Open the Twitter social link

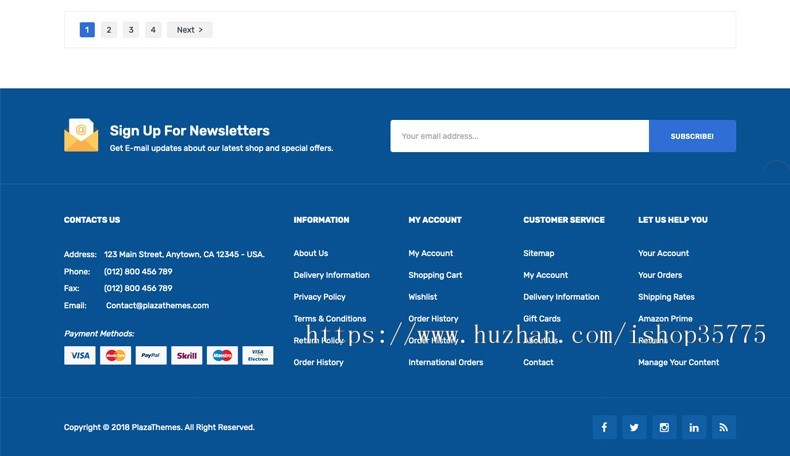click(x=634, y=427)
